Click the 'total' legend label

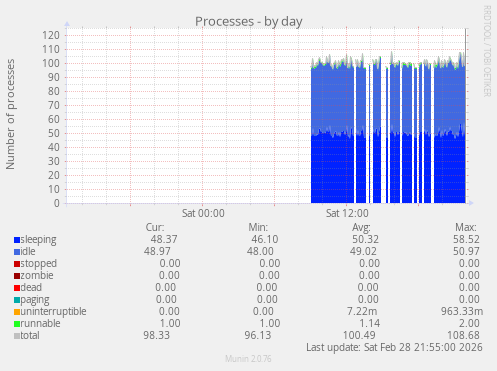(30, 335)
